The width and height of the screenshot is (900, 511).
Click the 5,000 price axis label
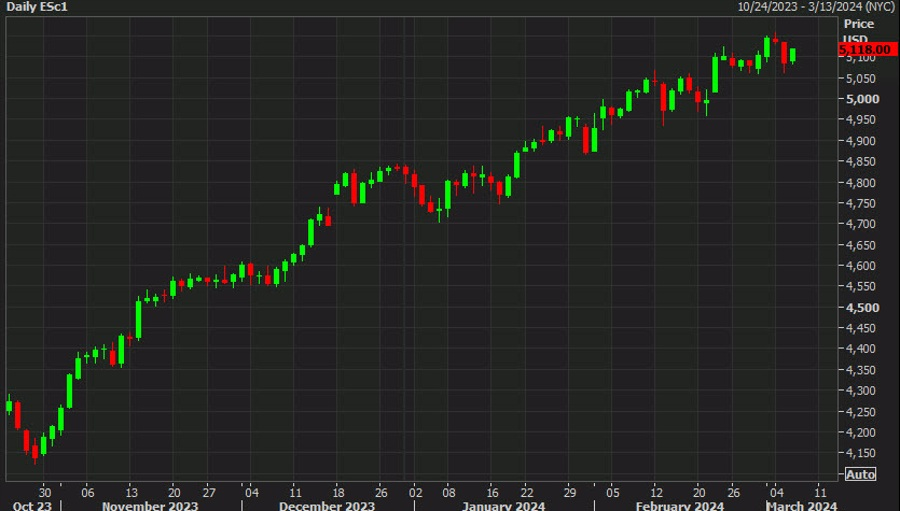coord(862,99)
